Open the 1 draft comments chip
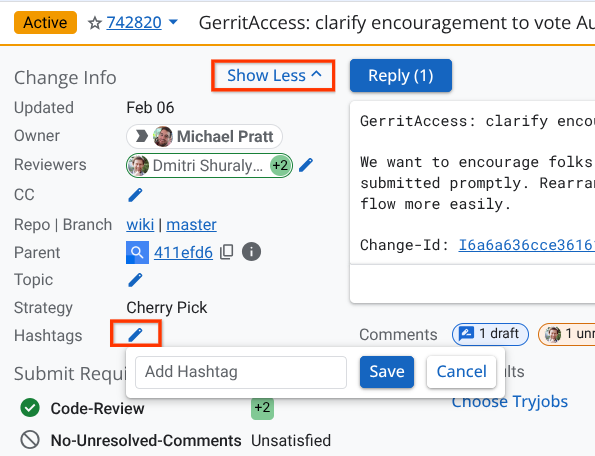The height and width of the screenshot is (456, 595). coord(490,334)
